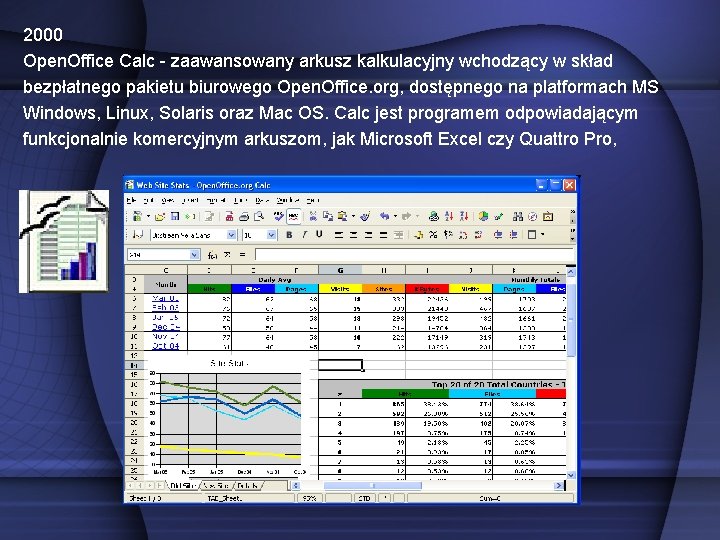720x540 pixels.
Task: Click the Find and Replace binoculars icon
Action: point(518,216)
